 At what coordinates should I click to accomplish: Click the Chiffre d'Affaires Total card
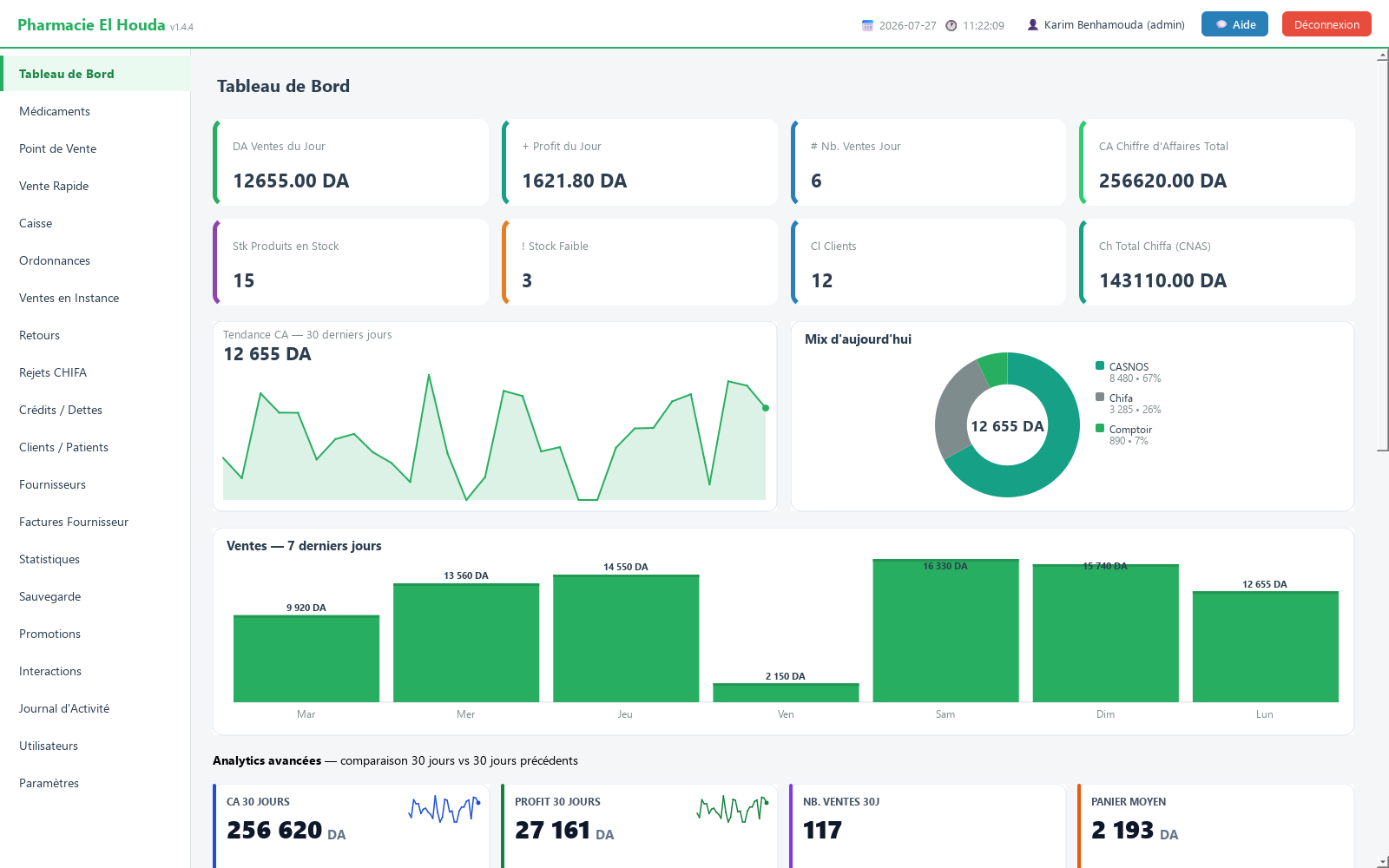pyautogui.click(x=1217, y=162)
